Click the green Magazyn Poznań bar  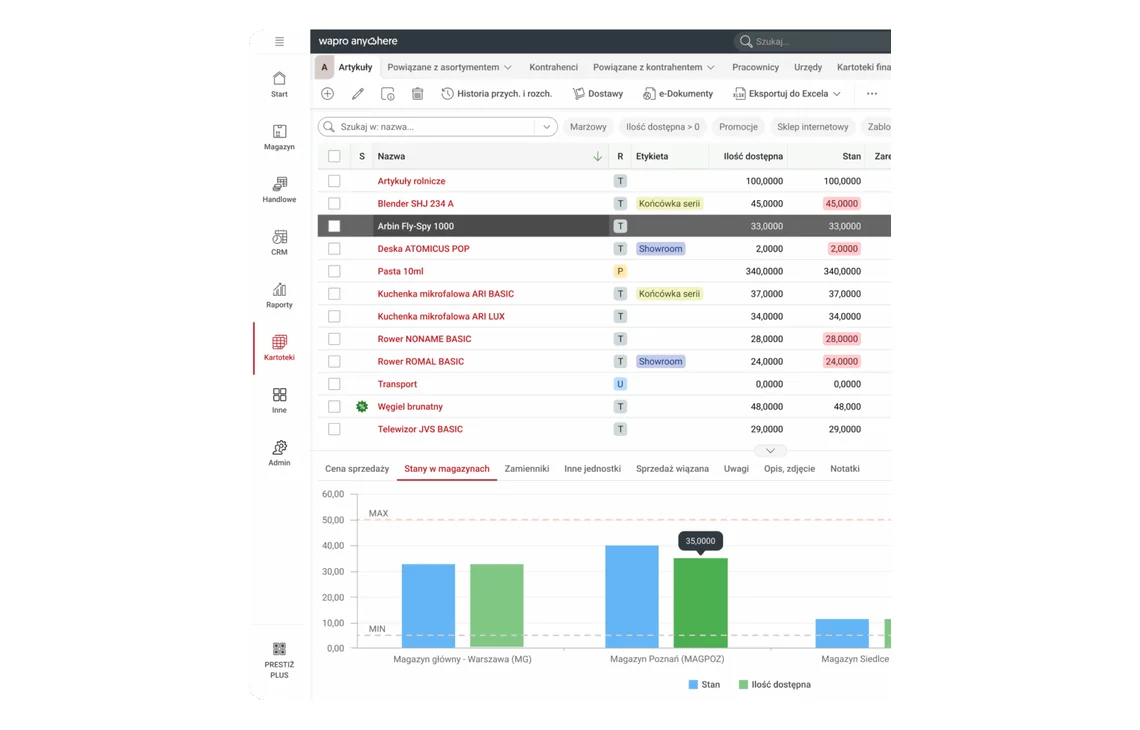tap(700, 603)
